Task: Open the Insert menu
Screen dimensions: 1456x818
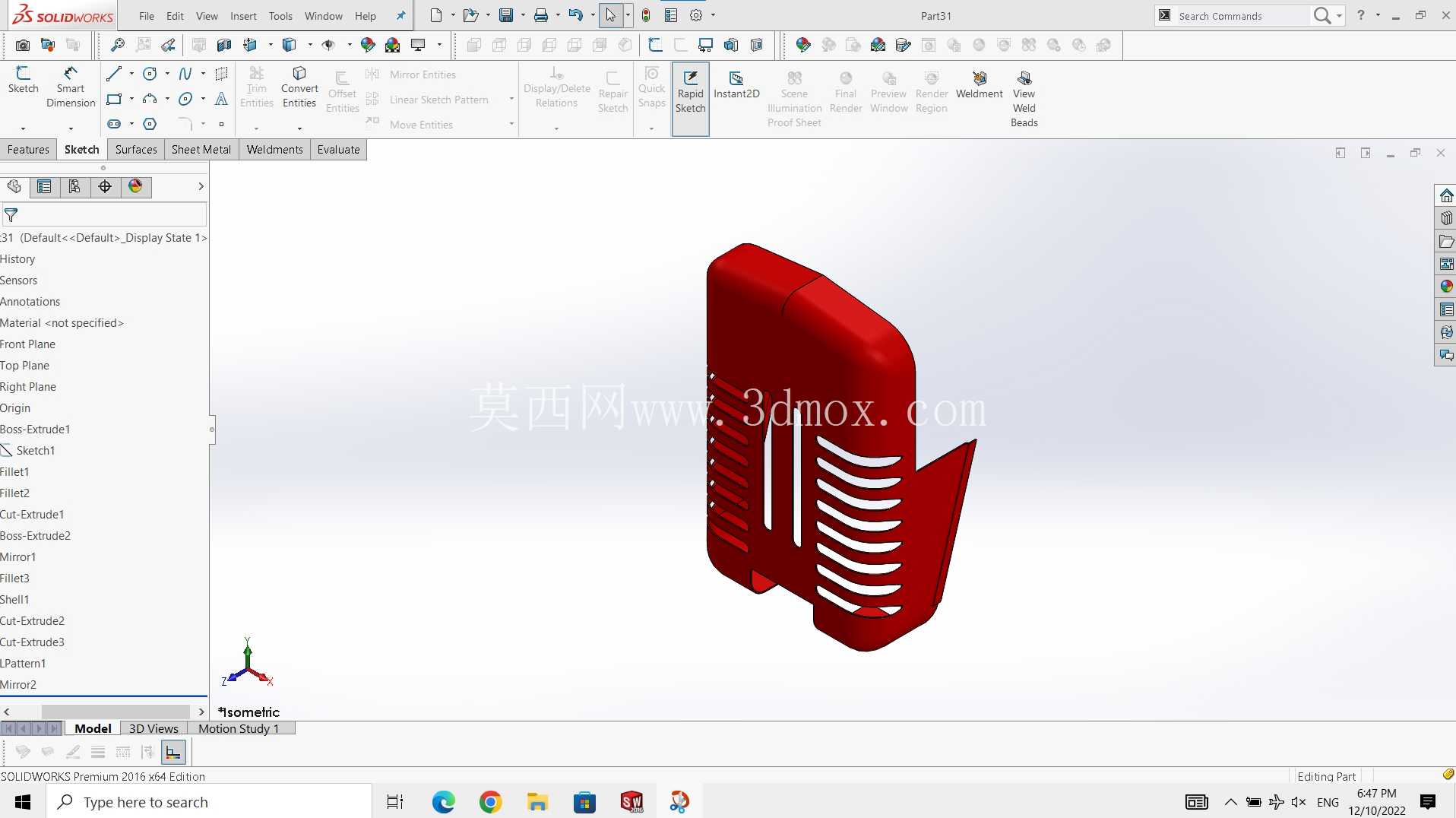Action: click(243, 16)
